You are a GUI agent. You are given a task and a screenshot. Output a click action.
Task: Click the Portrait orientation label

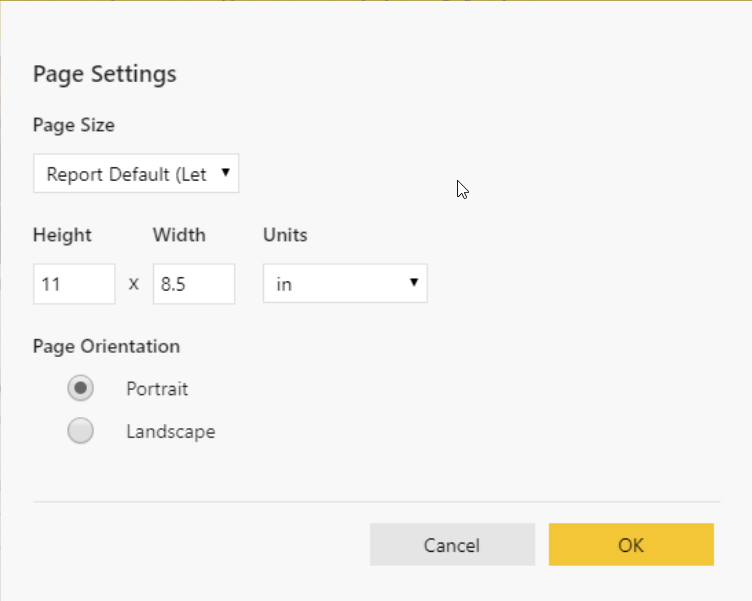[157, 389]
